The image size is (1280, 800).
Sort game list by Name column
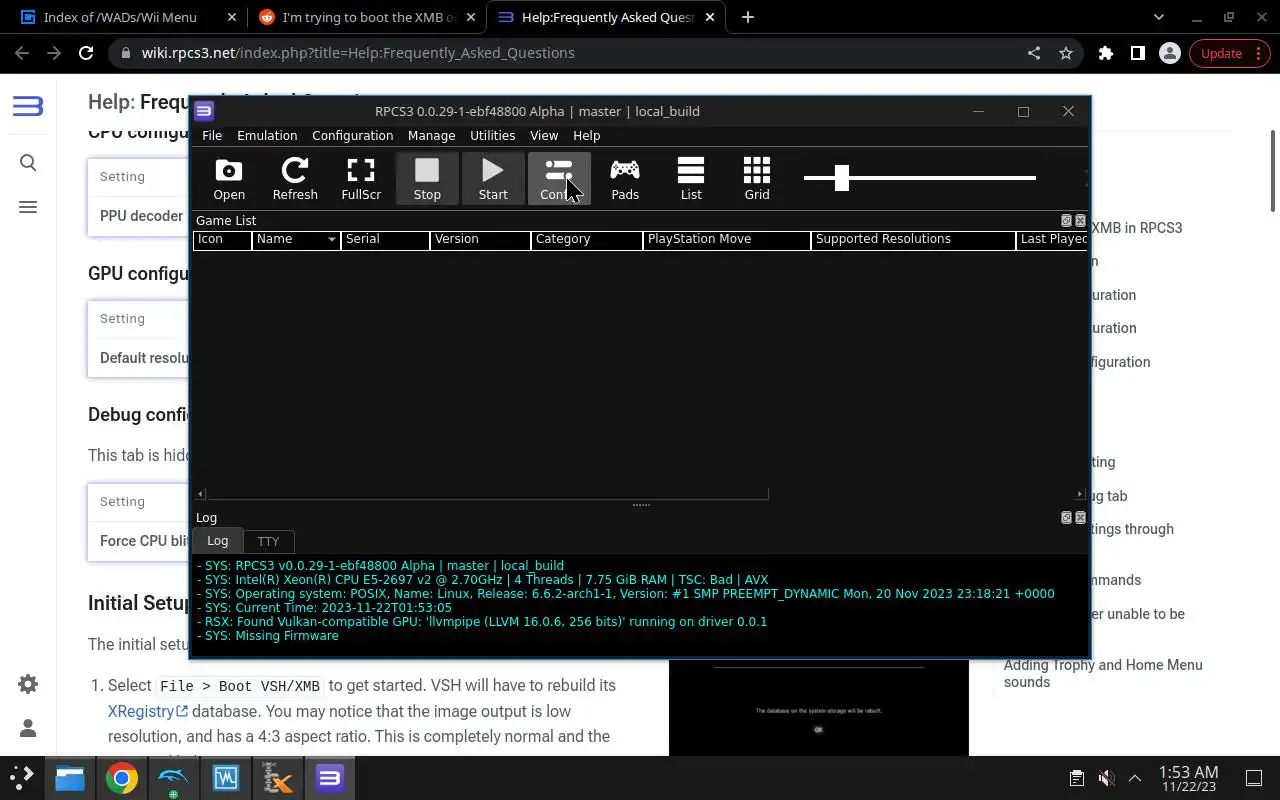pos(296,239)
